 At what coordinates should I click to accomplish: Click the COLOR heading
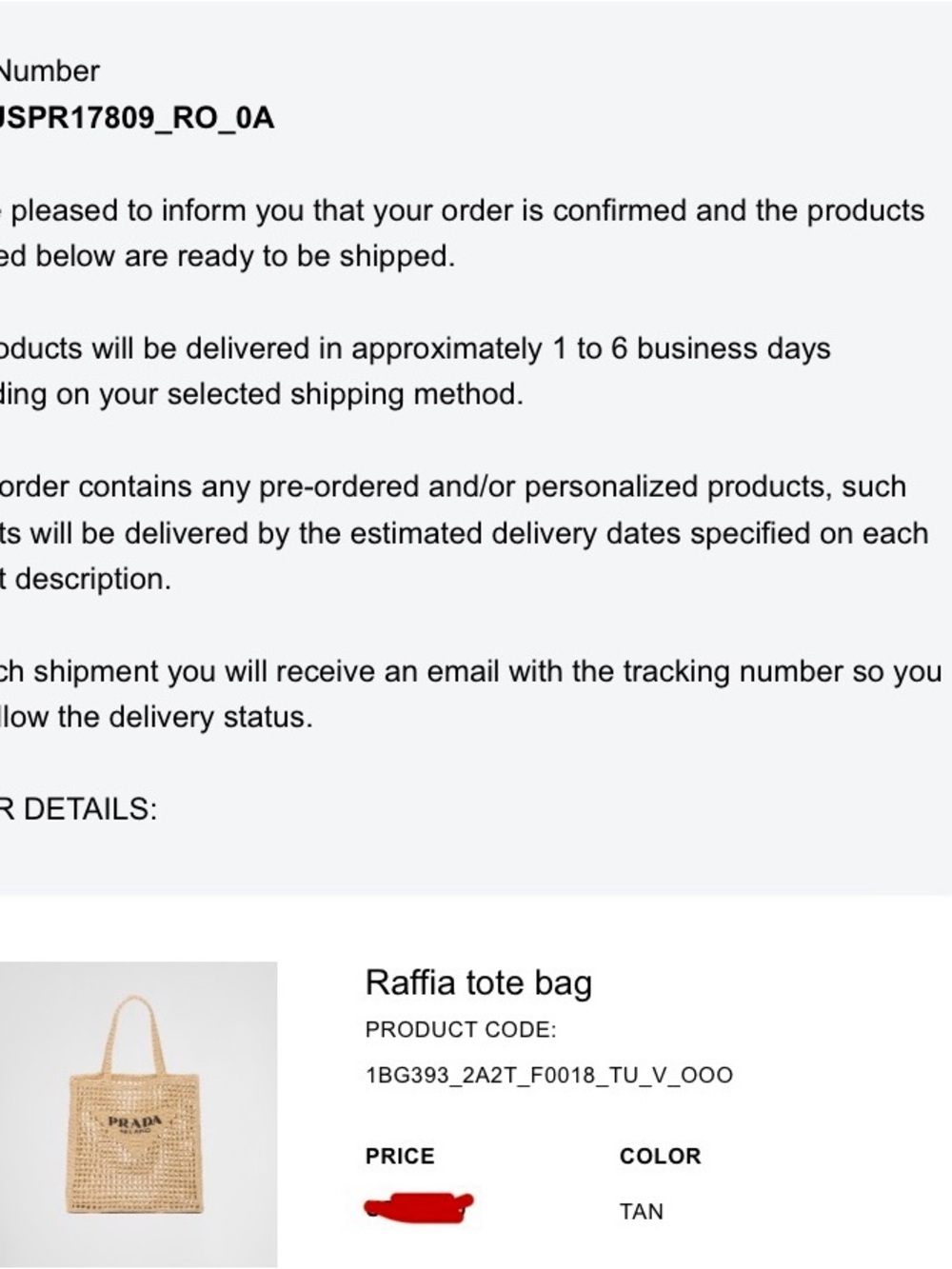660,1157
